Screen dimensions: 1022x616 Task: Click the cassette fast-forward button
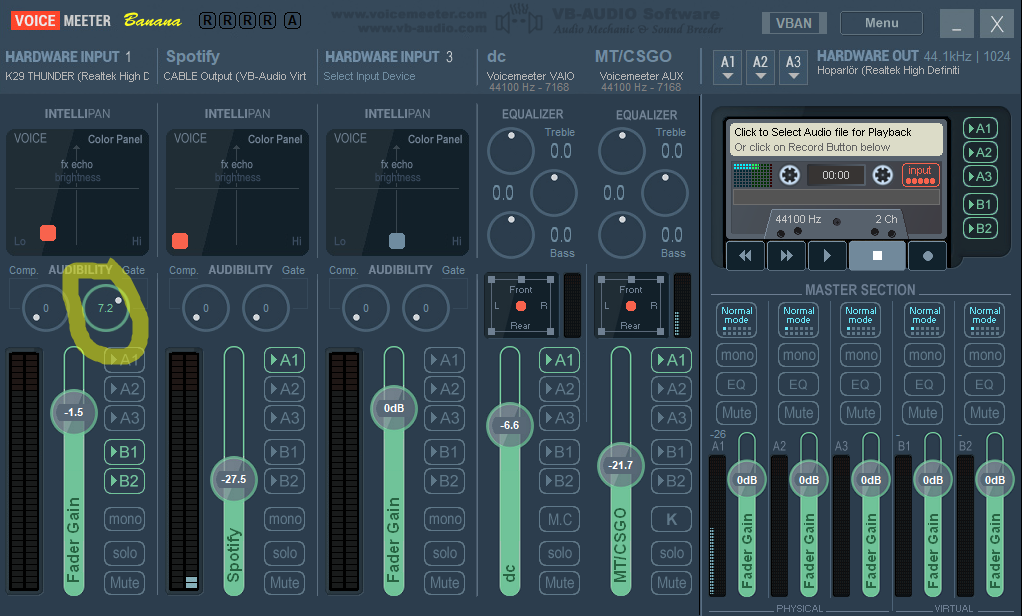(786, 256)
